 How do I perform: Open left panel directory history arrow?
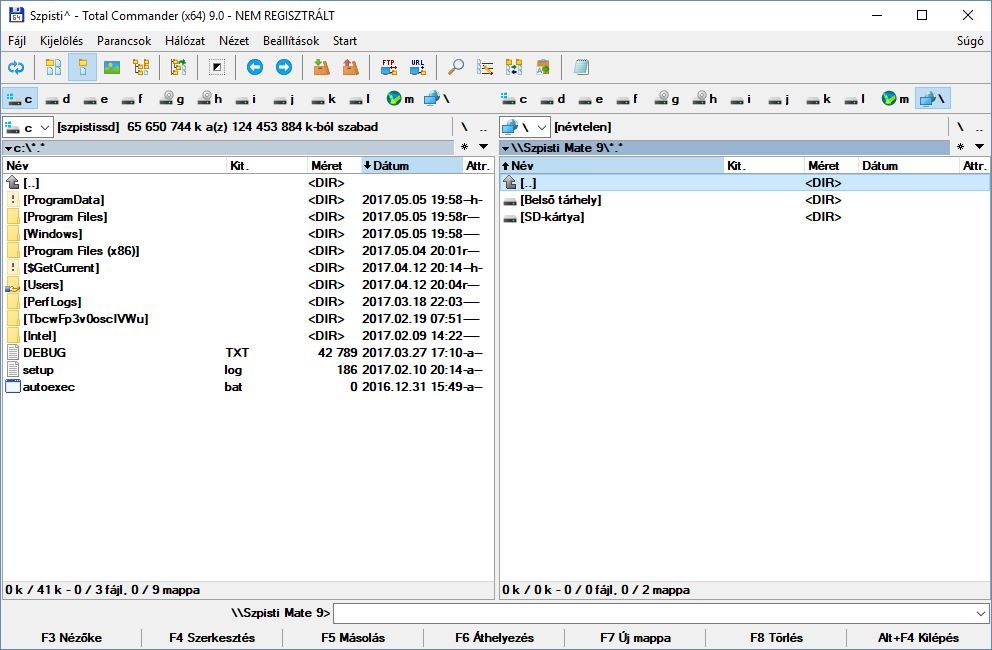(484, 147)
